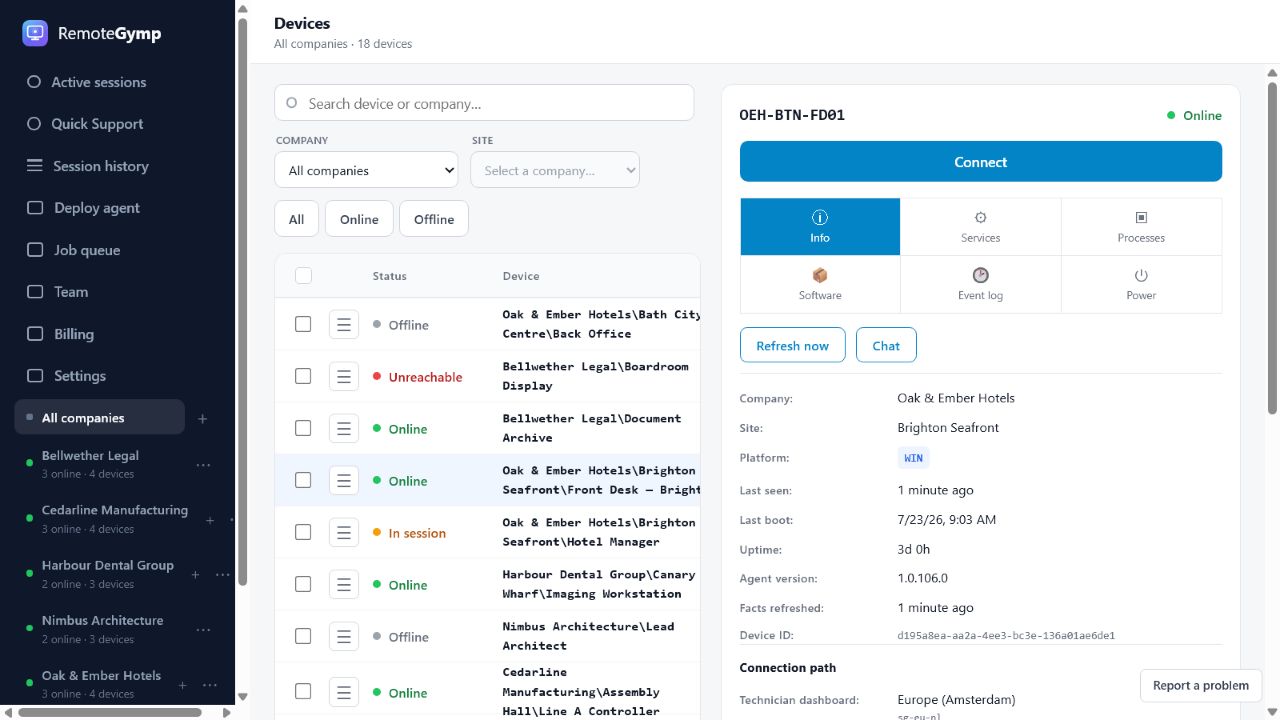Add a site to Oak & Ember Hotels

[x=182, y=685]
